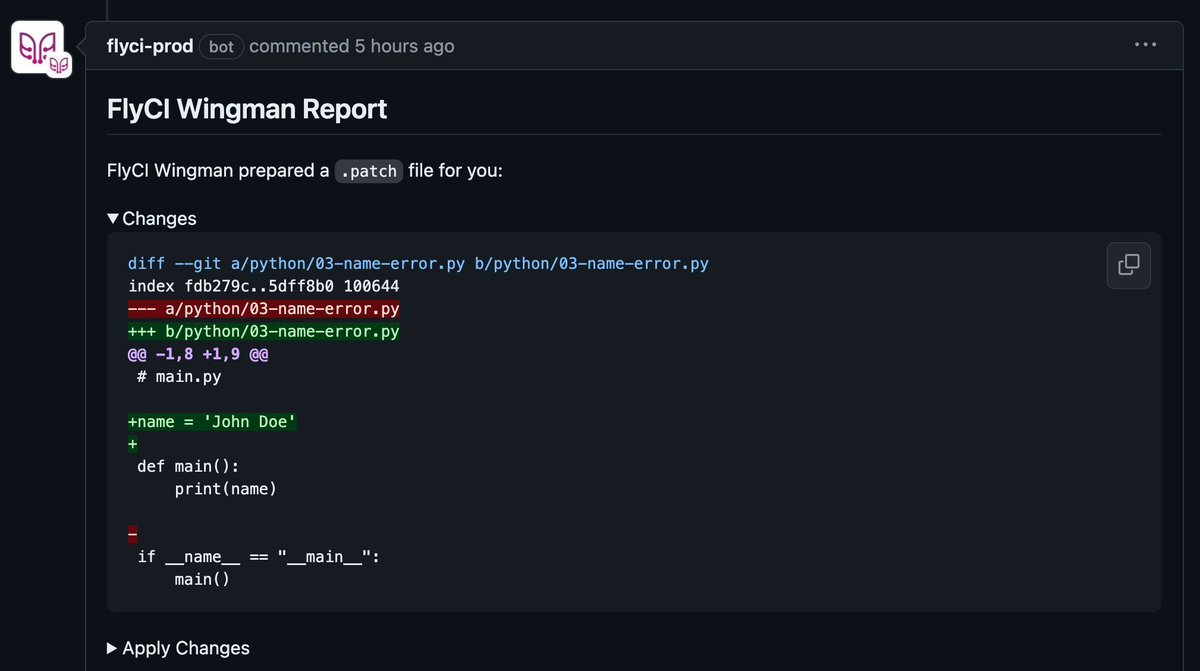
Task: Click the removed '--- a/python/03-name-error.py' line
Action: point(264,309)
